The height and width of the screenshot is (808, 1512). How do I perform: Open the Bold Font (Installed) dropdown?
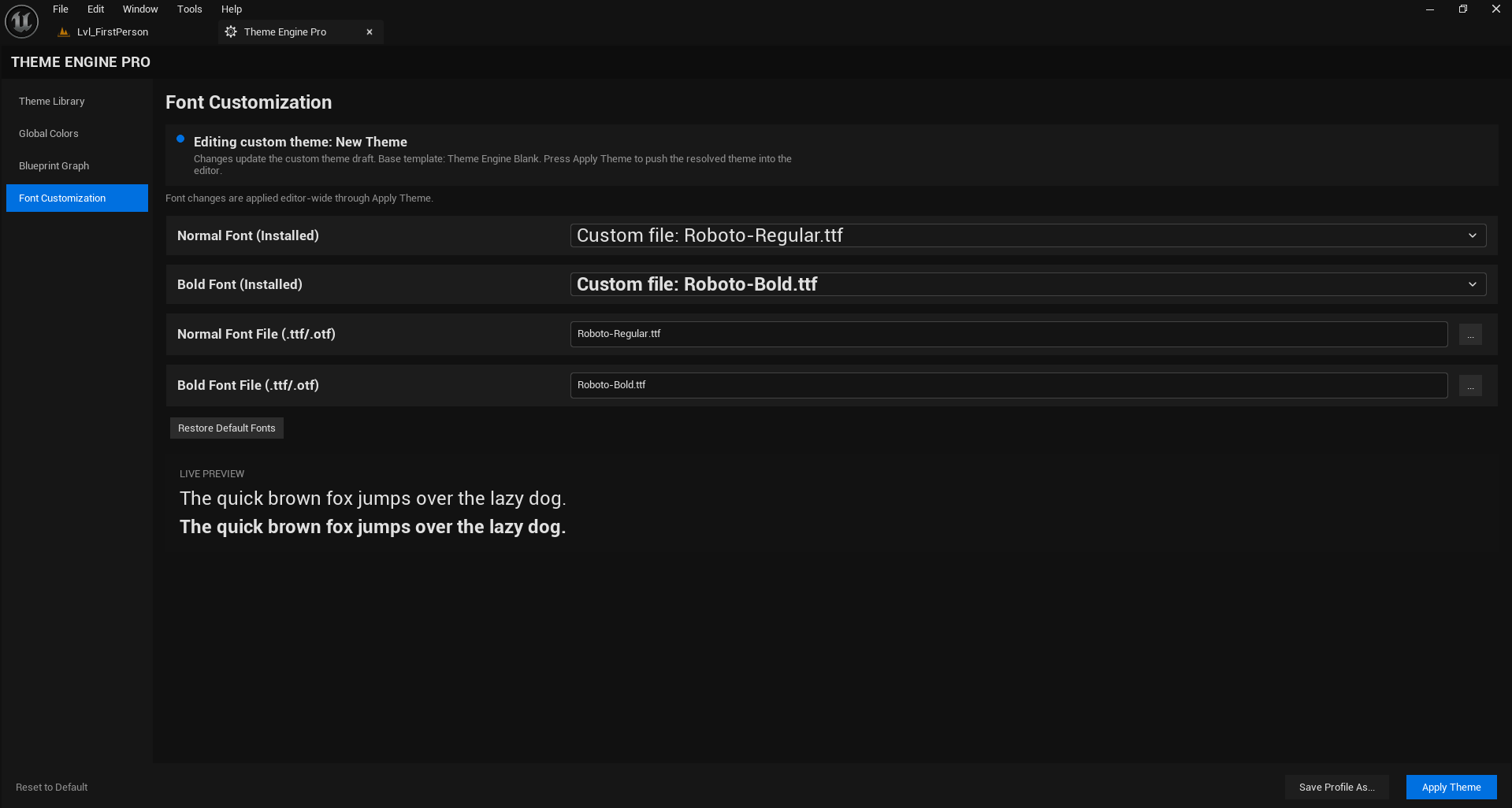[x=1028, y=284]
